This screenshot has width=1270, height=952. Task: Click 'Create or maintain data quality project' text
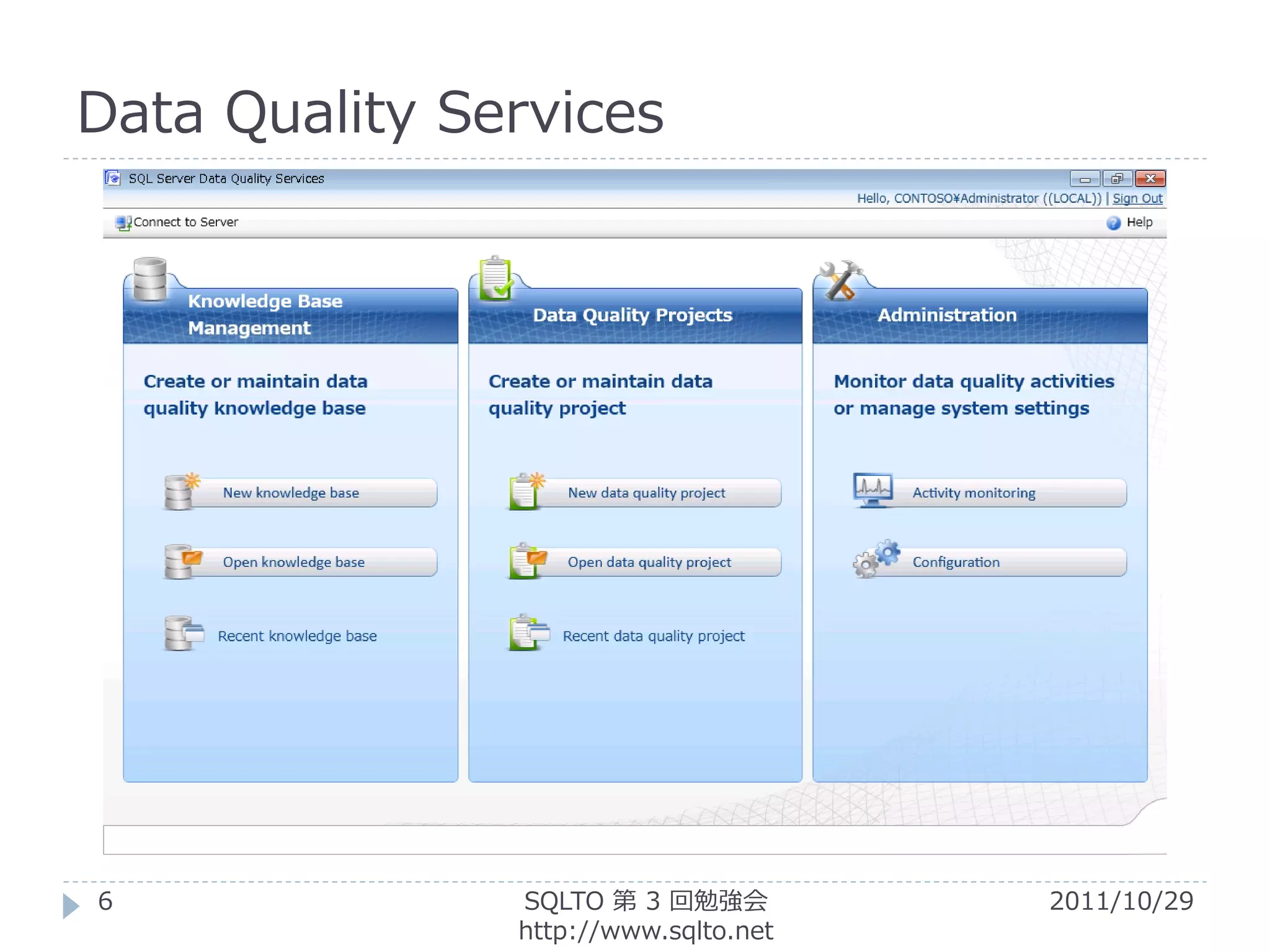(x=600, y=395)
